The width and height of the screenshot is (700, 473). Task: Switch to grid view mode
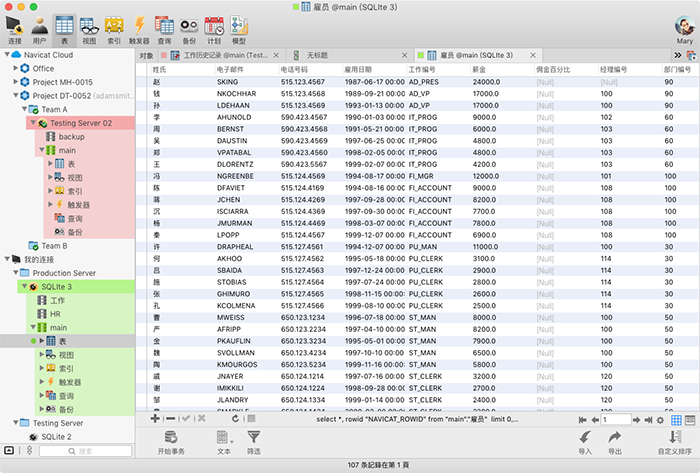point(676,420)
